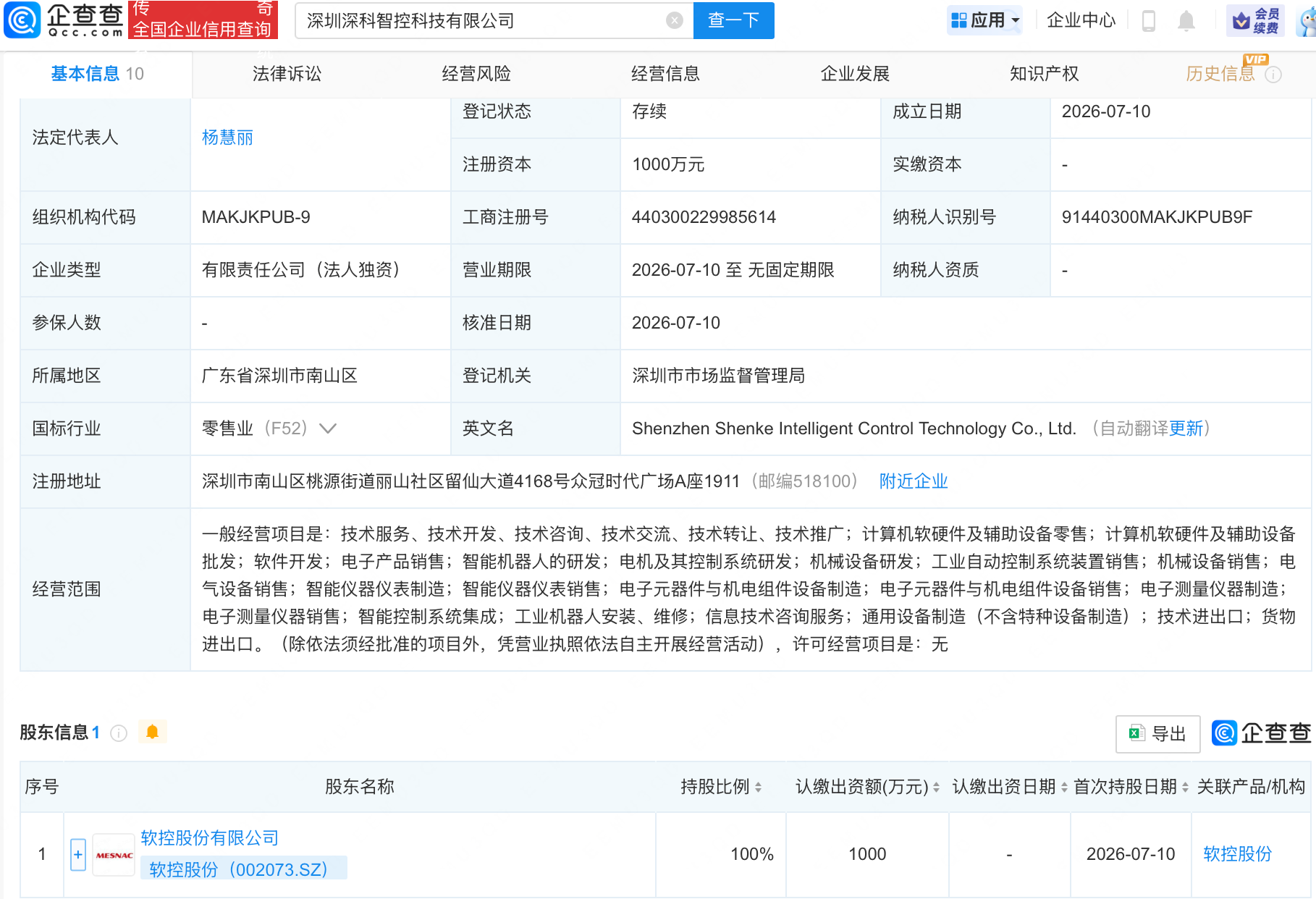Switch to 法律诉讼 tab
The height and width of the screenshot is (899, 1316).
tap(287, 74)
